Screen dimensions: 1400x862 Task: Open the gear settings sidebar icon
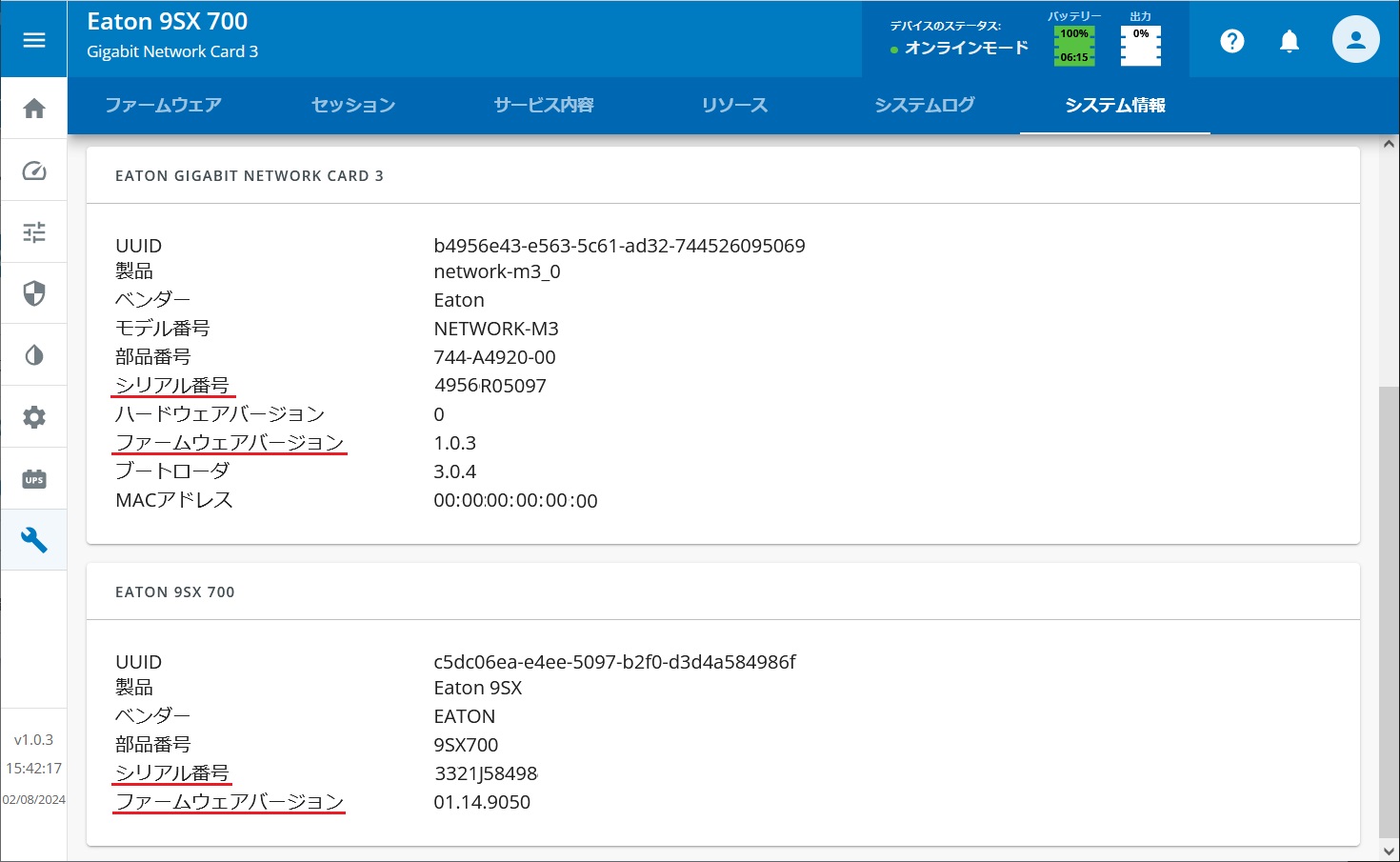(x=34, y=417)
